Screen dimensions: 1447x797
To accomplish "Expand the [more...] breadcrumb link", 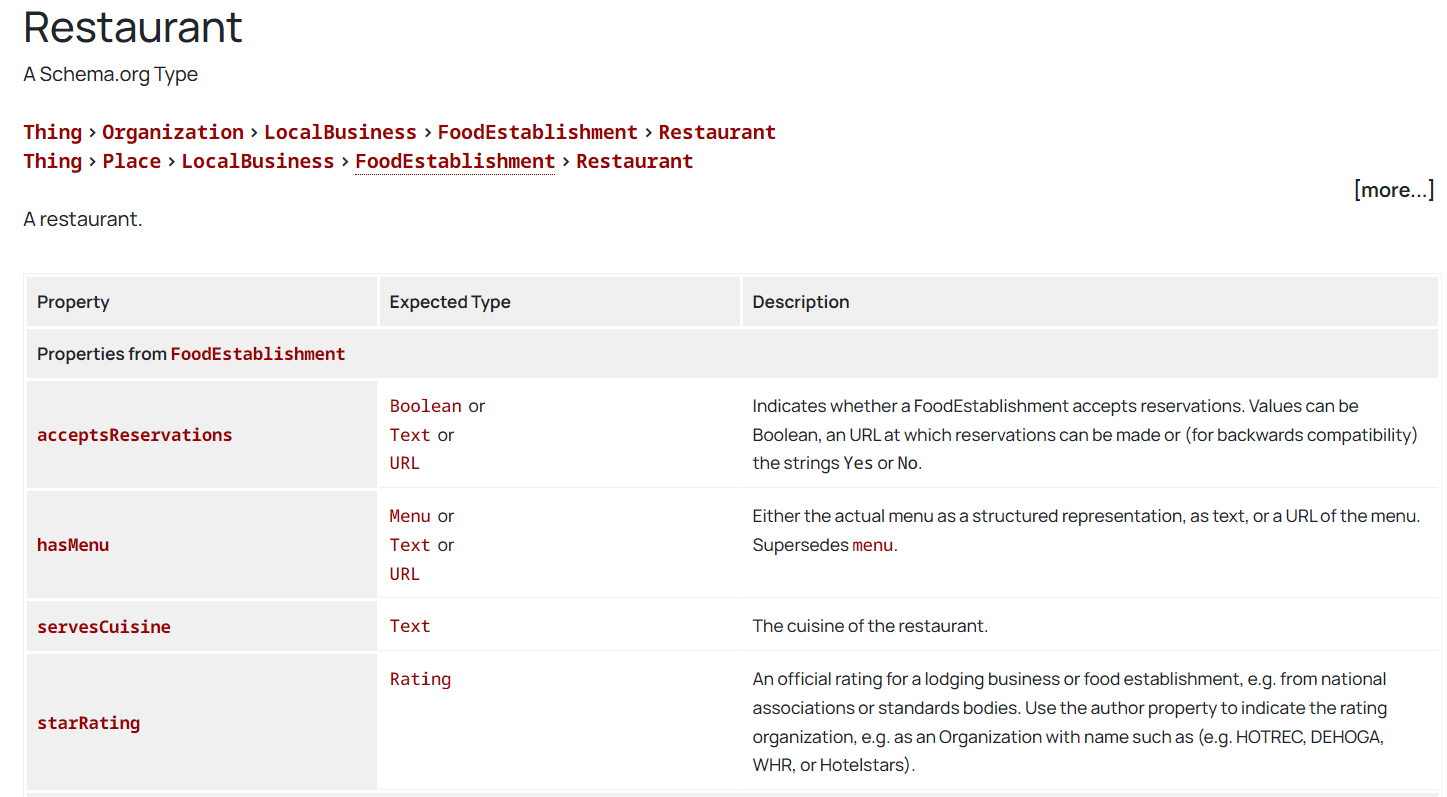I will coord(1394,190).
